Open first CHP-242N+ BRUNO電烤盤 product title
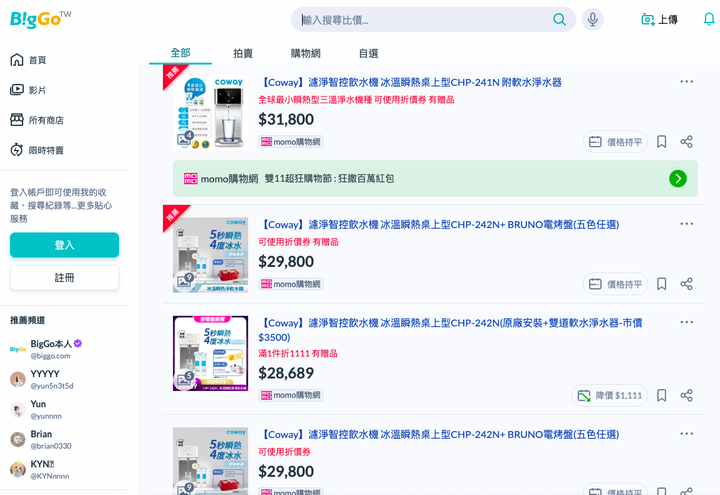This screenshot has width=720, height=495. pos(439,225)
